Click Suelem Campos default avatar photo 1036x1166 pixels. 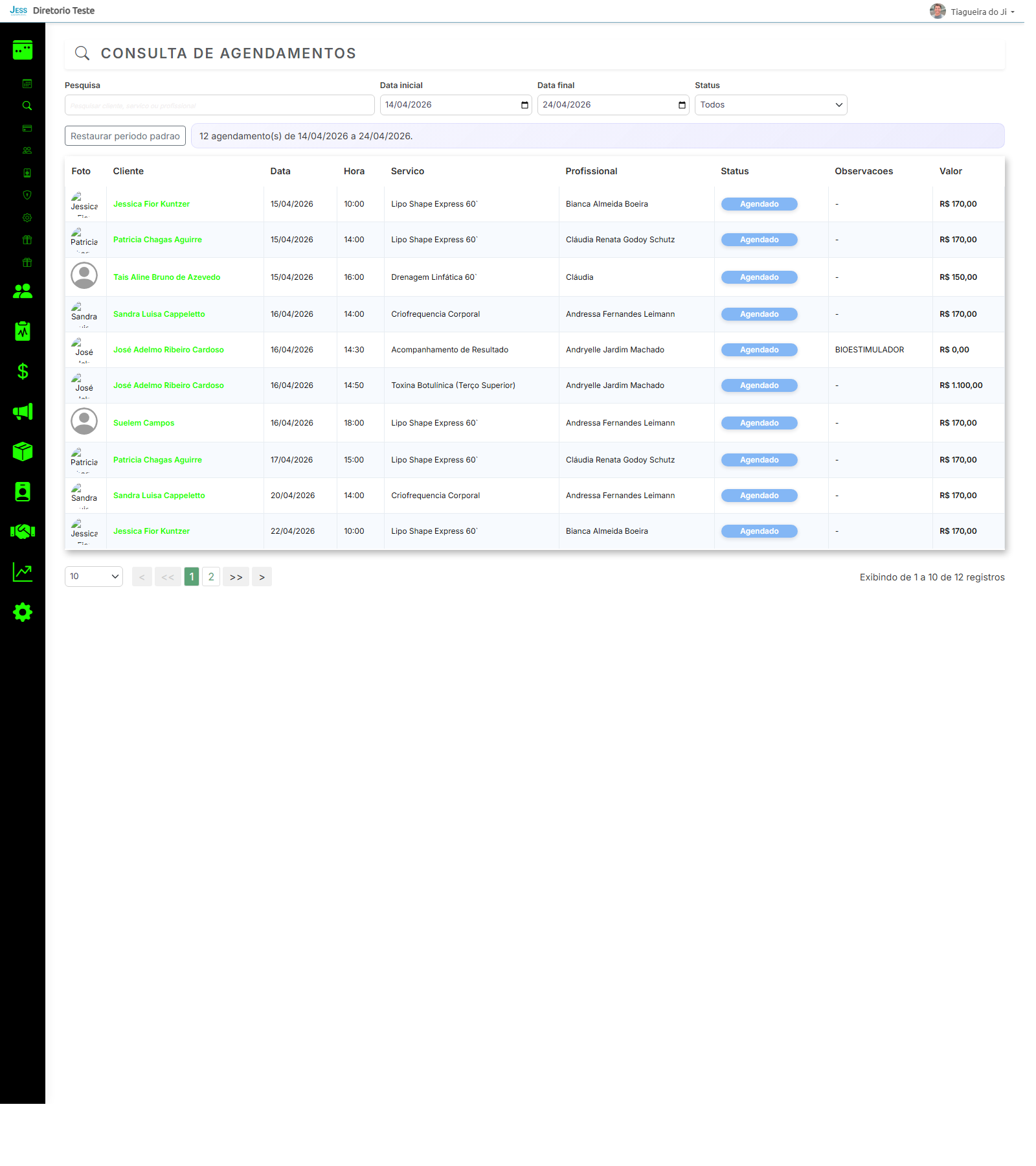84,422
